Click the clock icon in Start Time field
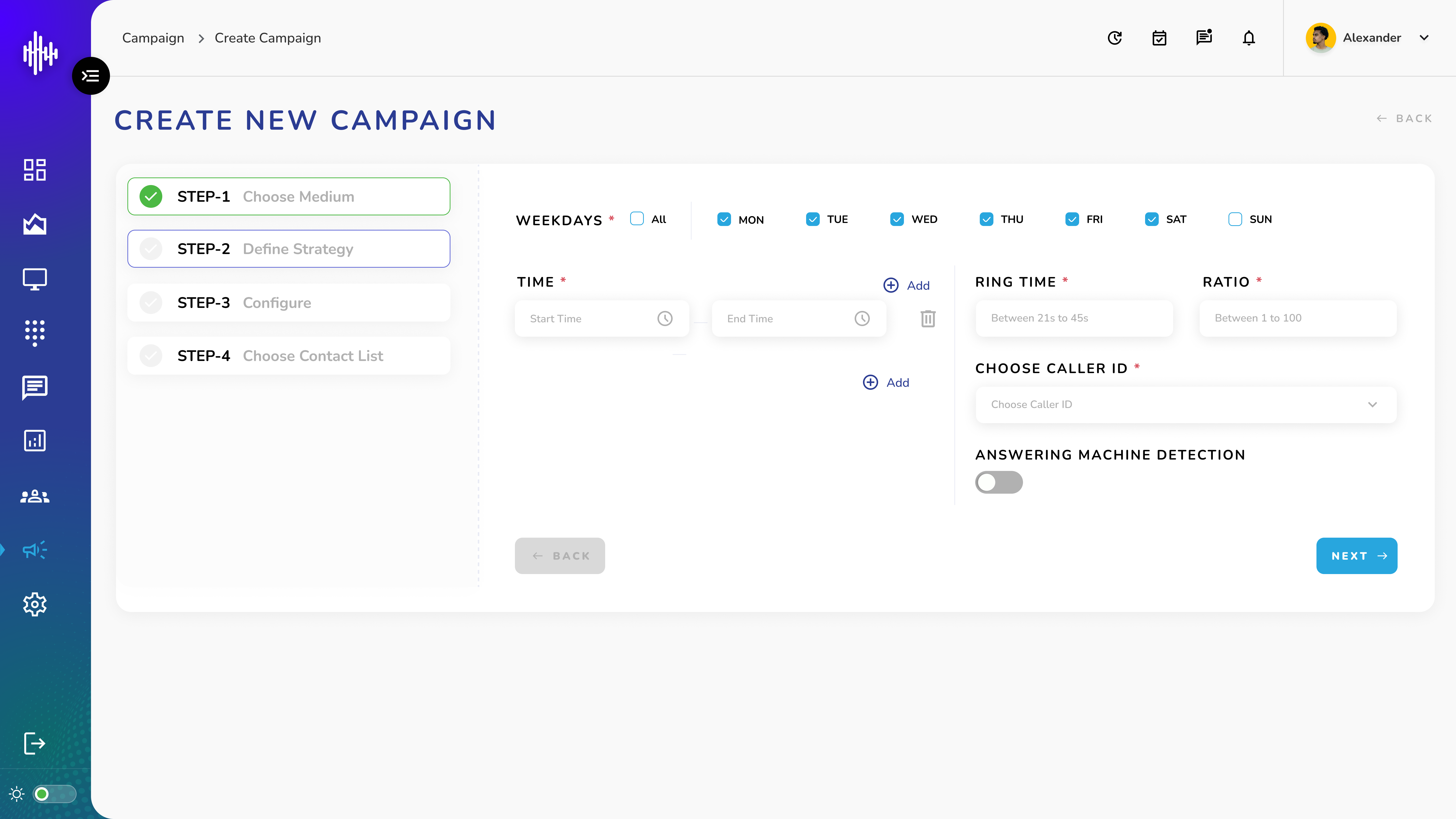 [665, 319]
